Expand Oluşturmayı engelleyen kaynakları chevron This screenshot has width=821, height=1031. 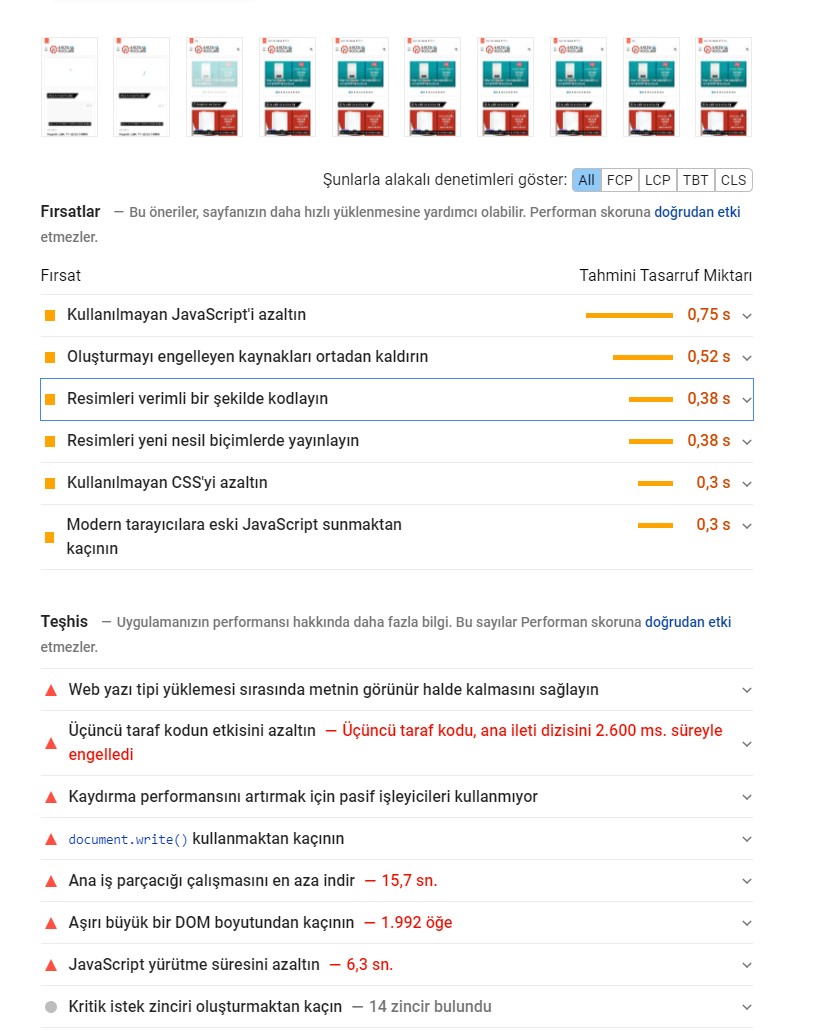click(747, 358)
